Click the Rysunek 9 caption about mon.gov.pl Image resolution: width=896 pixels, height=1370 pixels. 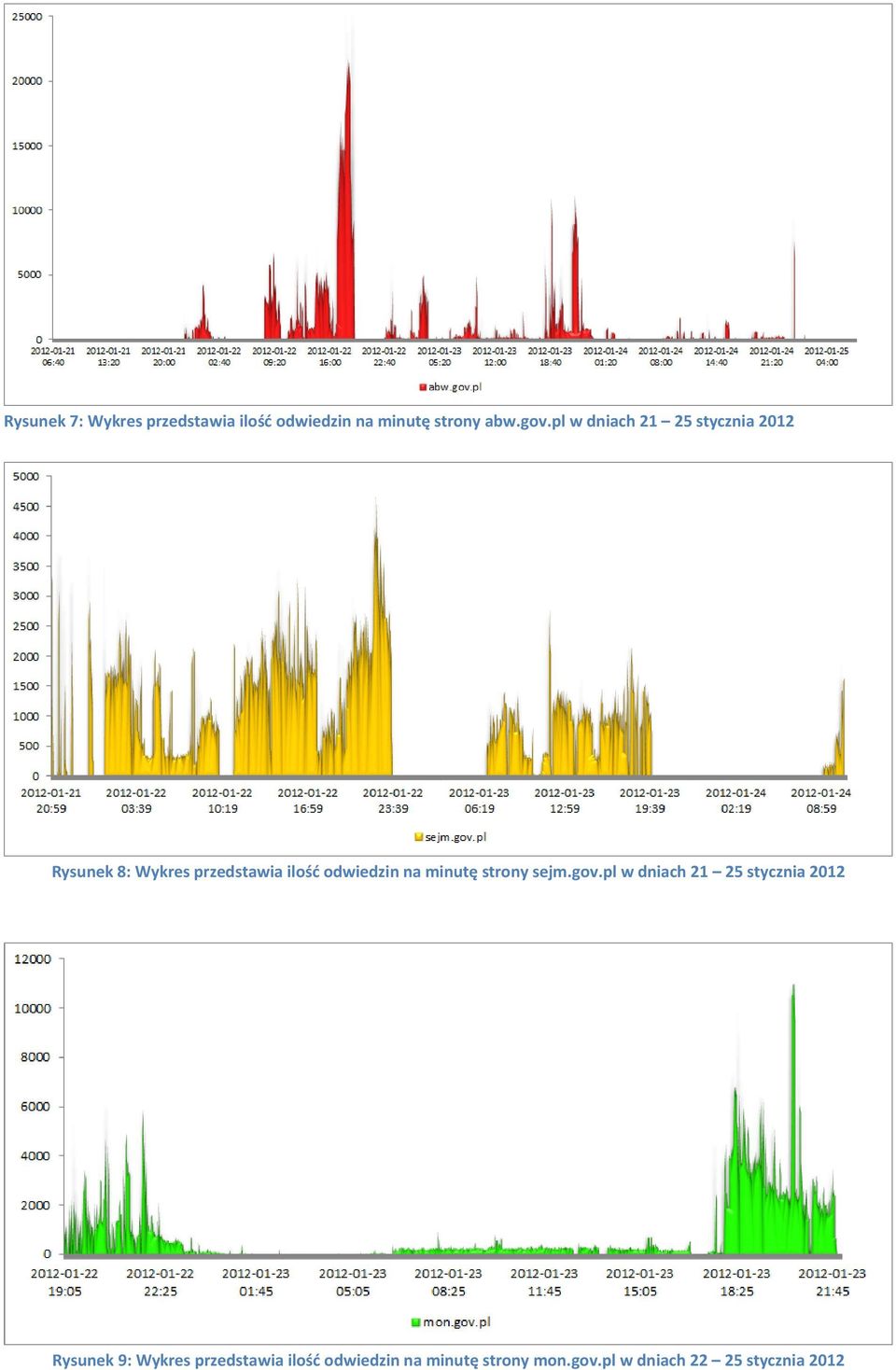pyautogui.click(x=448, y=1360)
